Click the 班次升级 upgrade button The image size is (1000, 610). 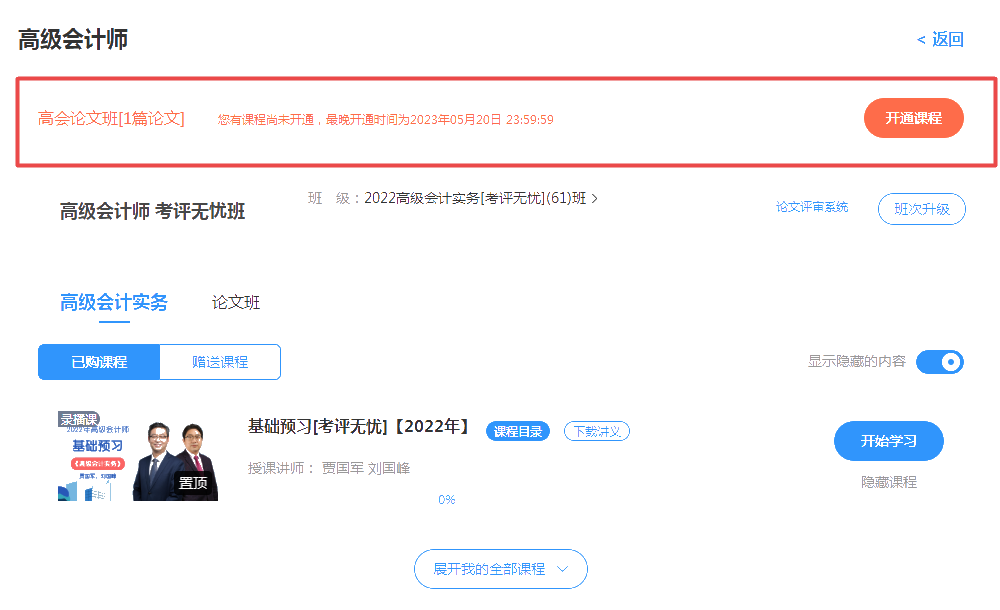point(921,208)
